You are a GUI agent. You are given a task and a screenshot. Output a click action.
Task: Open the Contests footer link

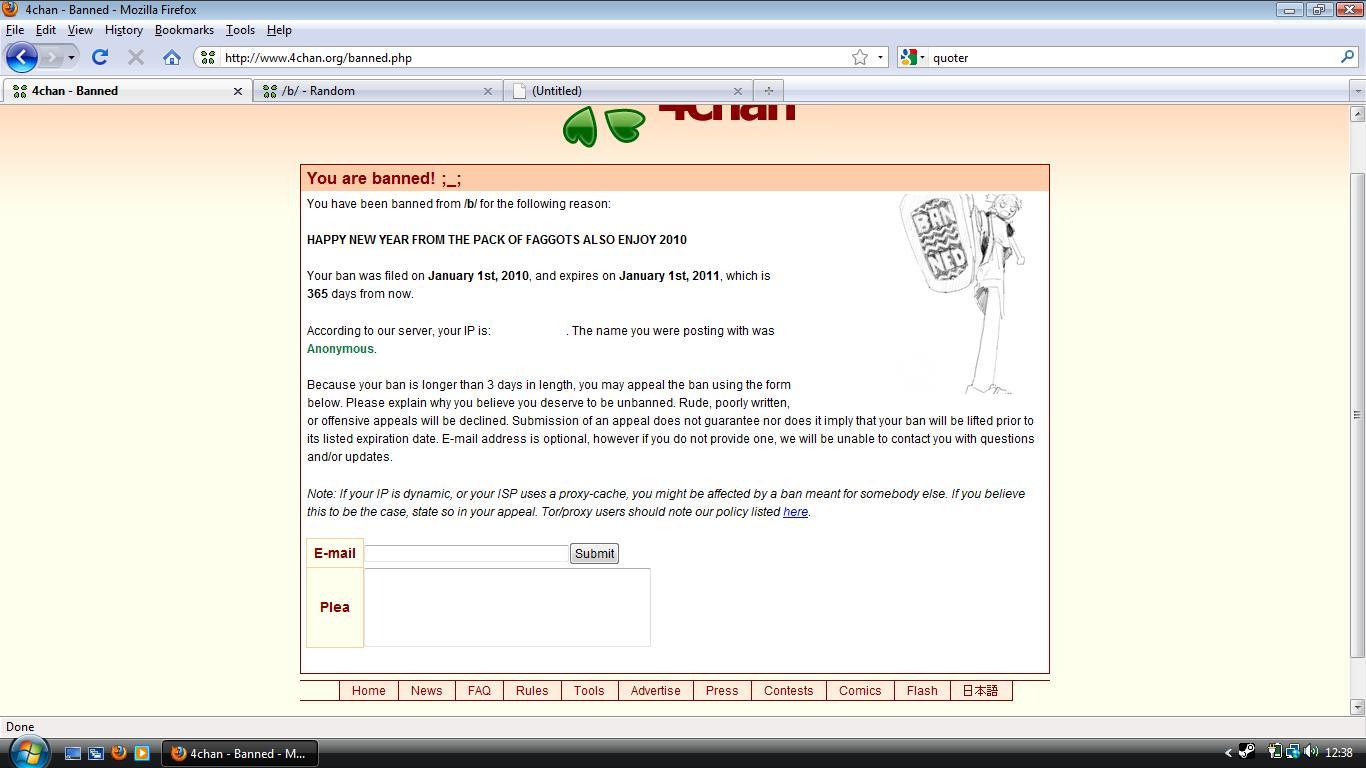coord(788,691)
